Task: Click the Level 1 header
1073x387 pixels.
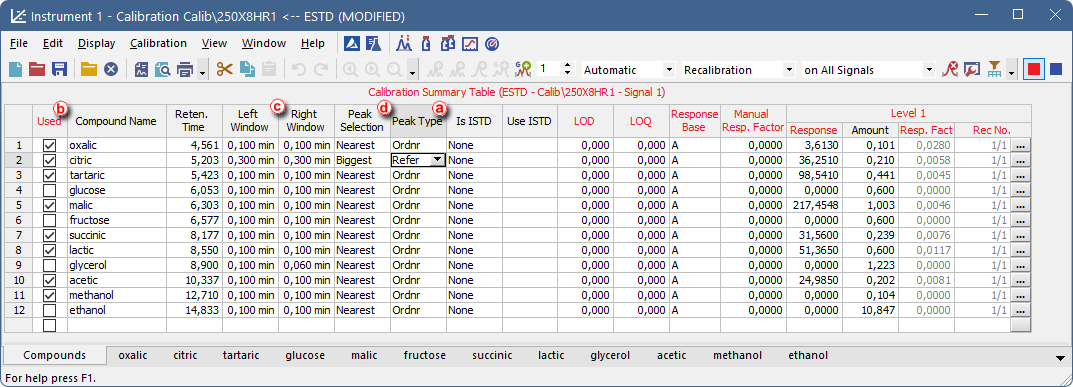Action: tap(909, 114)
